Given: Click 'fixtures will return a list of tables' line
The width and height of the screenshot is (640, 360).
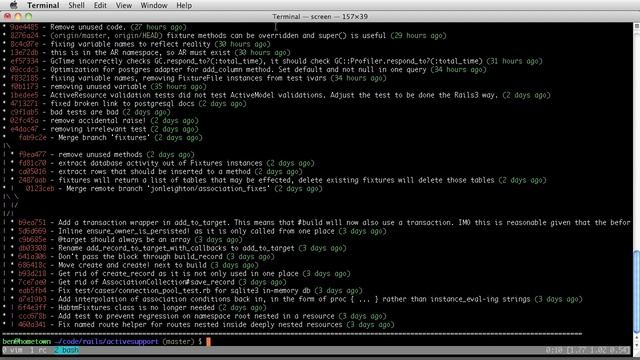Looking at the screenshot, I should click(276, 180).
